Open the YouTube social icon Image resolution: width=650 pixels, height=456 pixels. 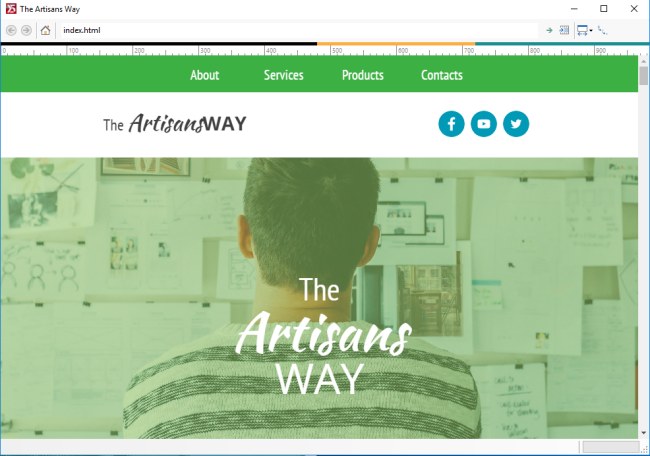484,124
